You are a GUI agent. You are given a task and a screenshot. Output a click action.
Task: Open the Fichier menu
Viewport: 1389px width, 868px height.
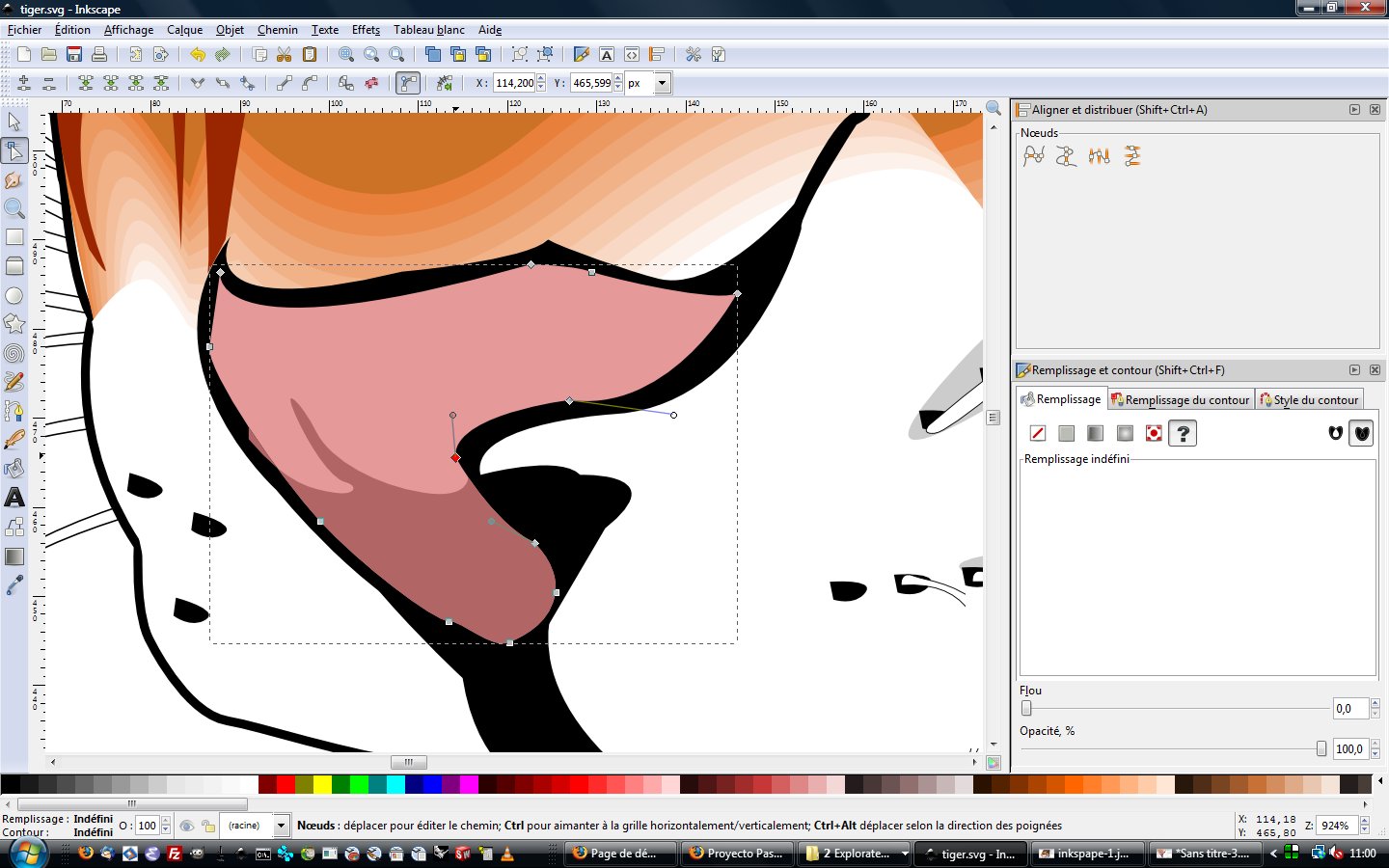coord(24,30)
